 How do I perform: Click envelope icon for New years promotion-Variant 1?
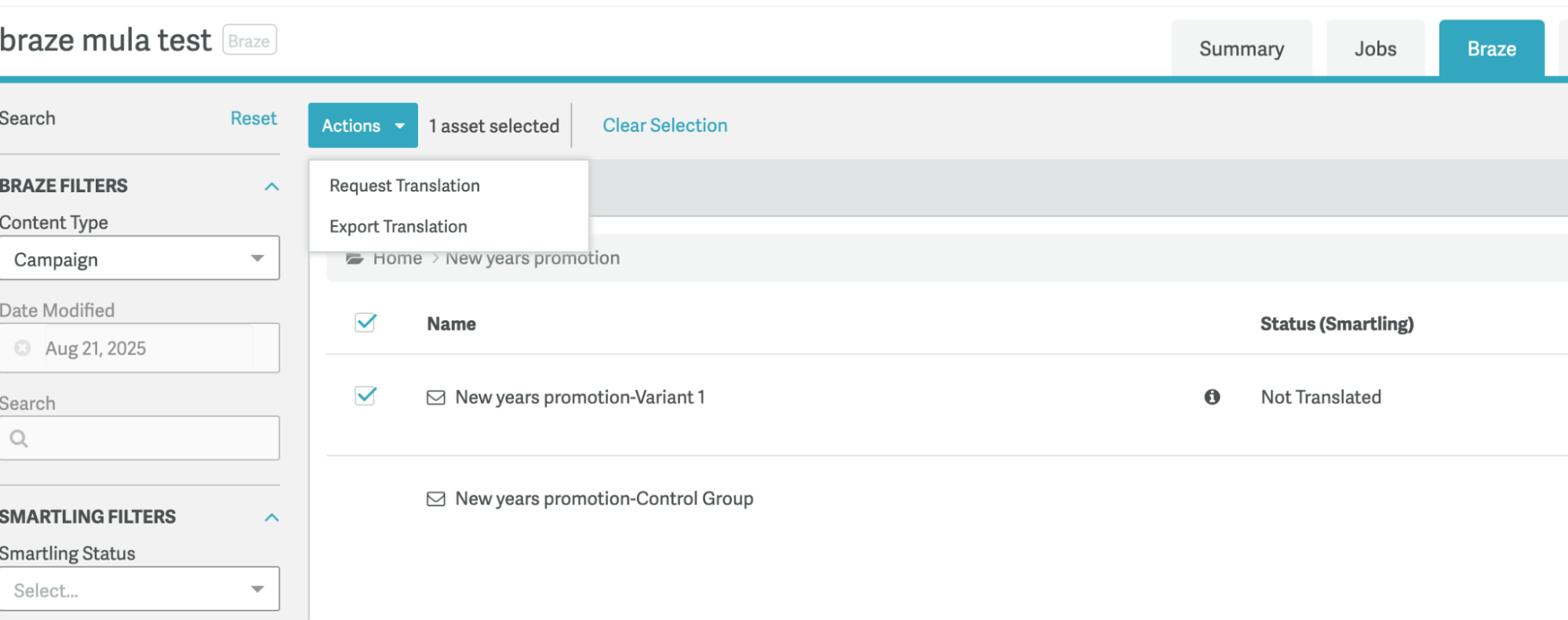coord(435,398)
